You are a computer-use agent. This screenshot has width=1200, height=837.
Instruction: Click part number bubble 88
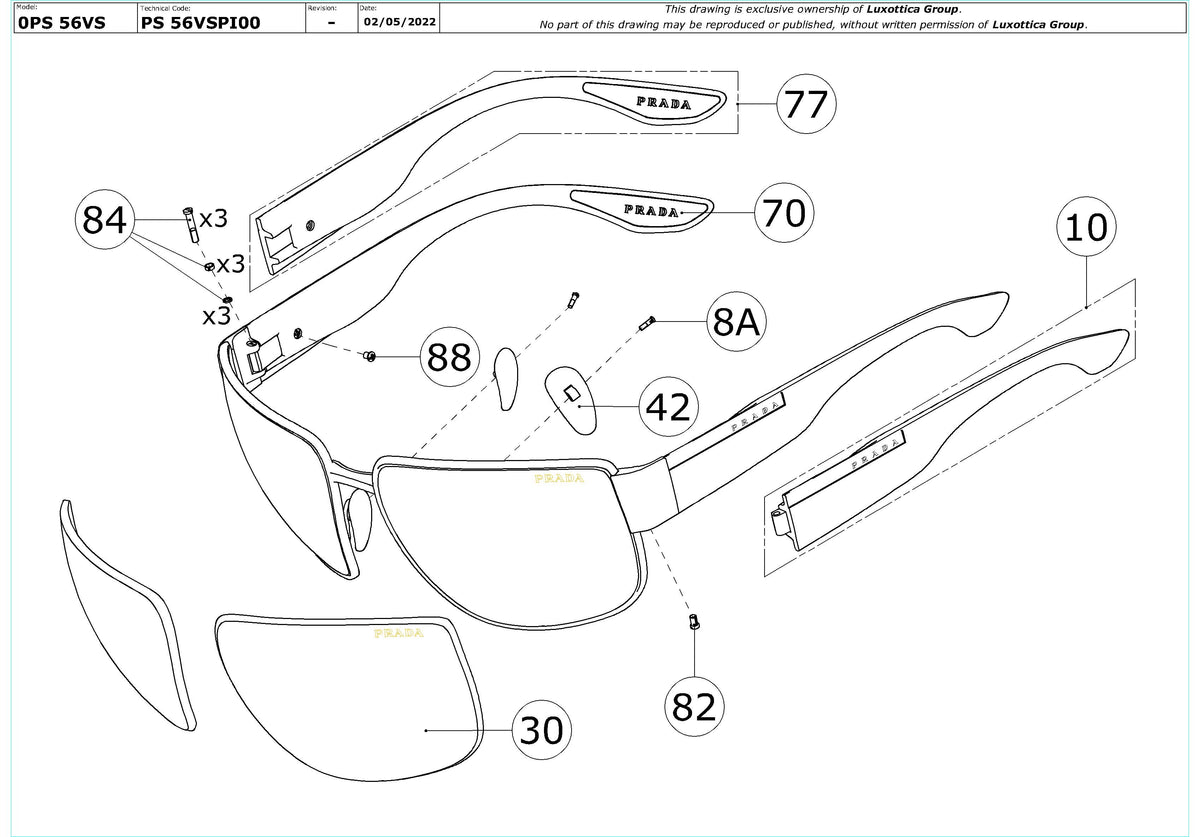(x=448, y=356)
